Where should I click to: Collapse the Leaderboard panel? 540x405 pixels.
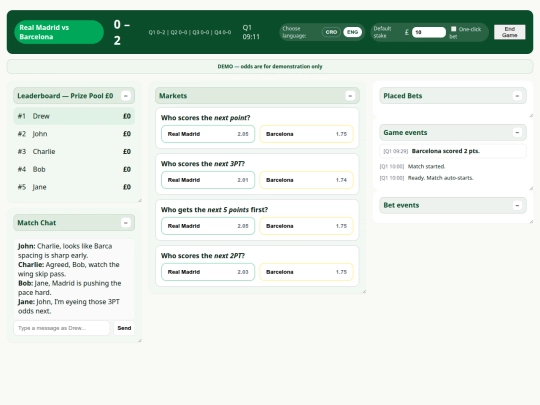pos(126,96)
